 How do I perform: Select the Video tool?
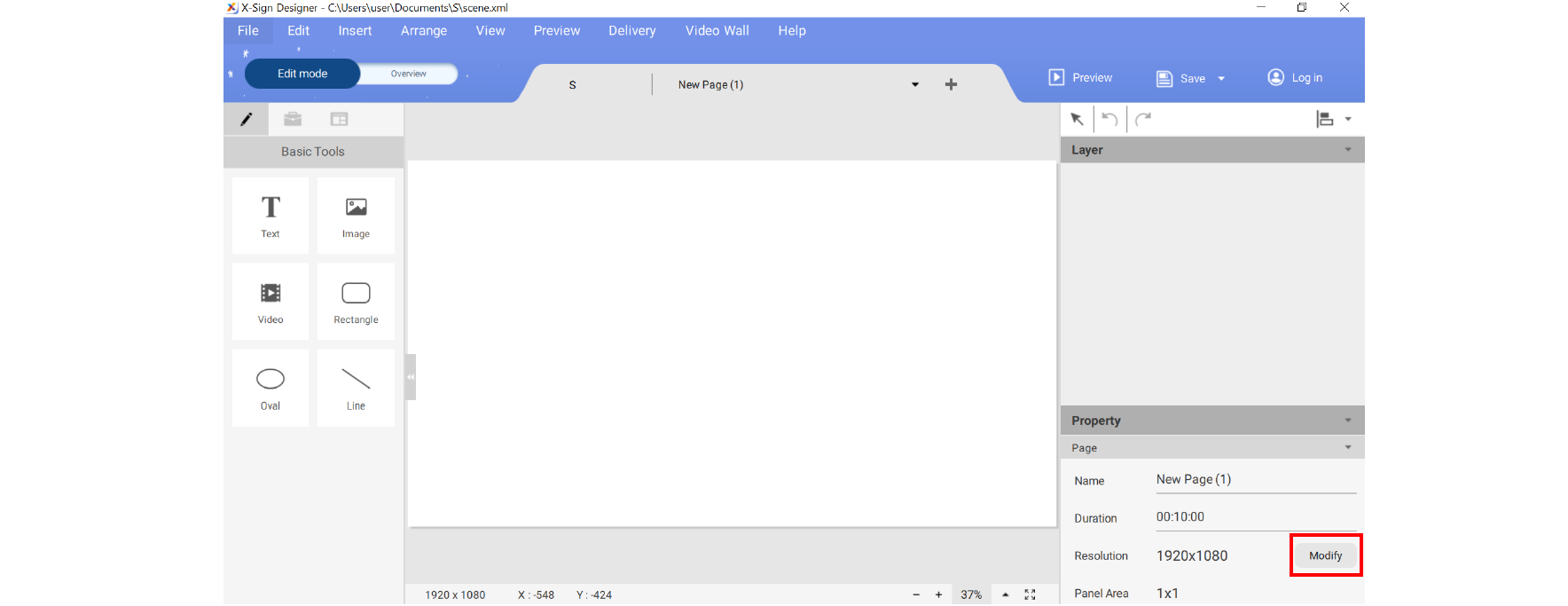pos(270,302)
